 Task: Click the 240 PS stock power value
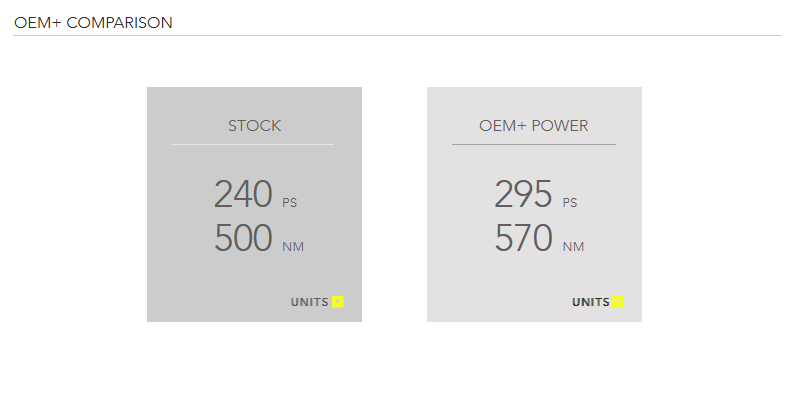(x=255, y=194)
